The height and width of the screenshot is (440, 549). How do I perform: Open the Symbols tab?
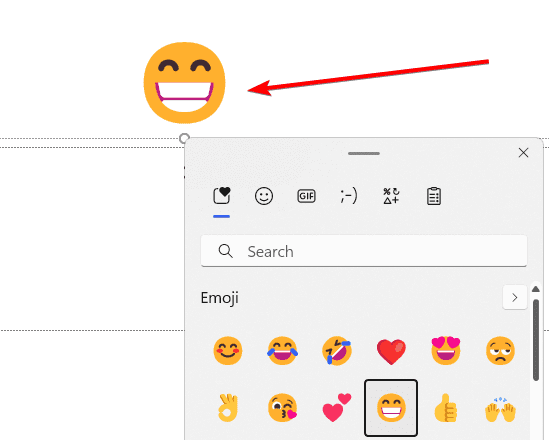391,196
